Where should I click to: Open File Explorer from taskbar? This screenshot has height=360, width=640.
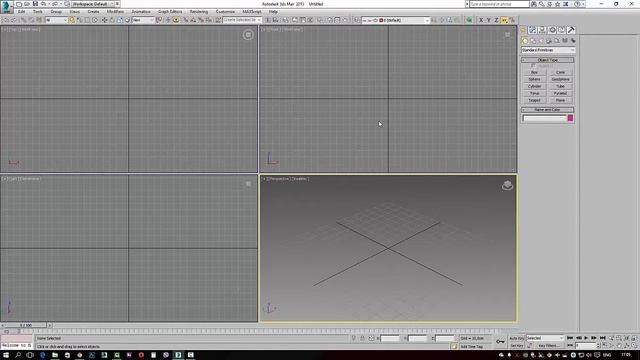click(55, 355)
